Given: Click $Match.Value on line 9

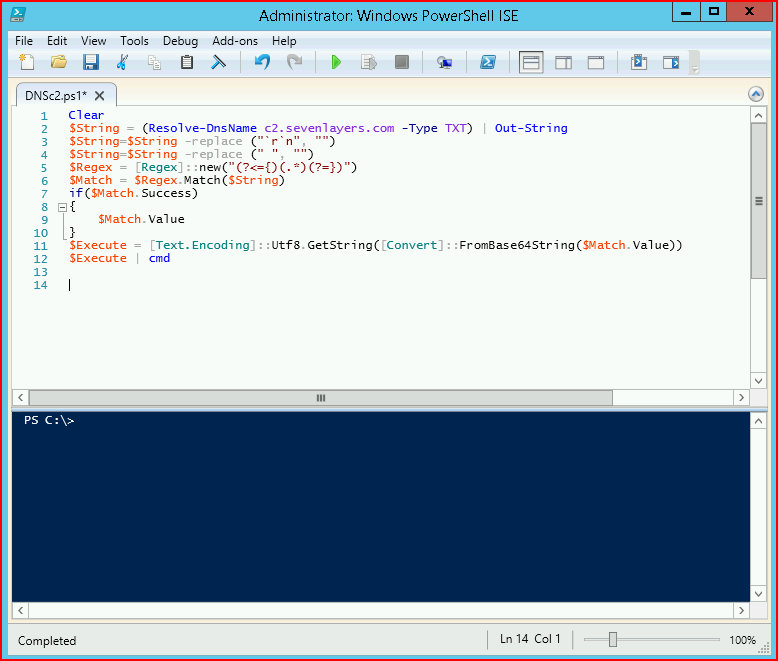Looking at the screenshot, I should click(141, 219).
